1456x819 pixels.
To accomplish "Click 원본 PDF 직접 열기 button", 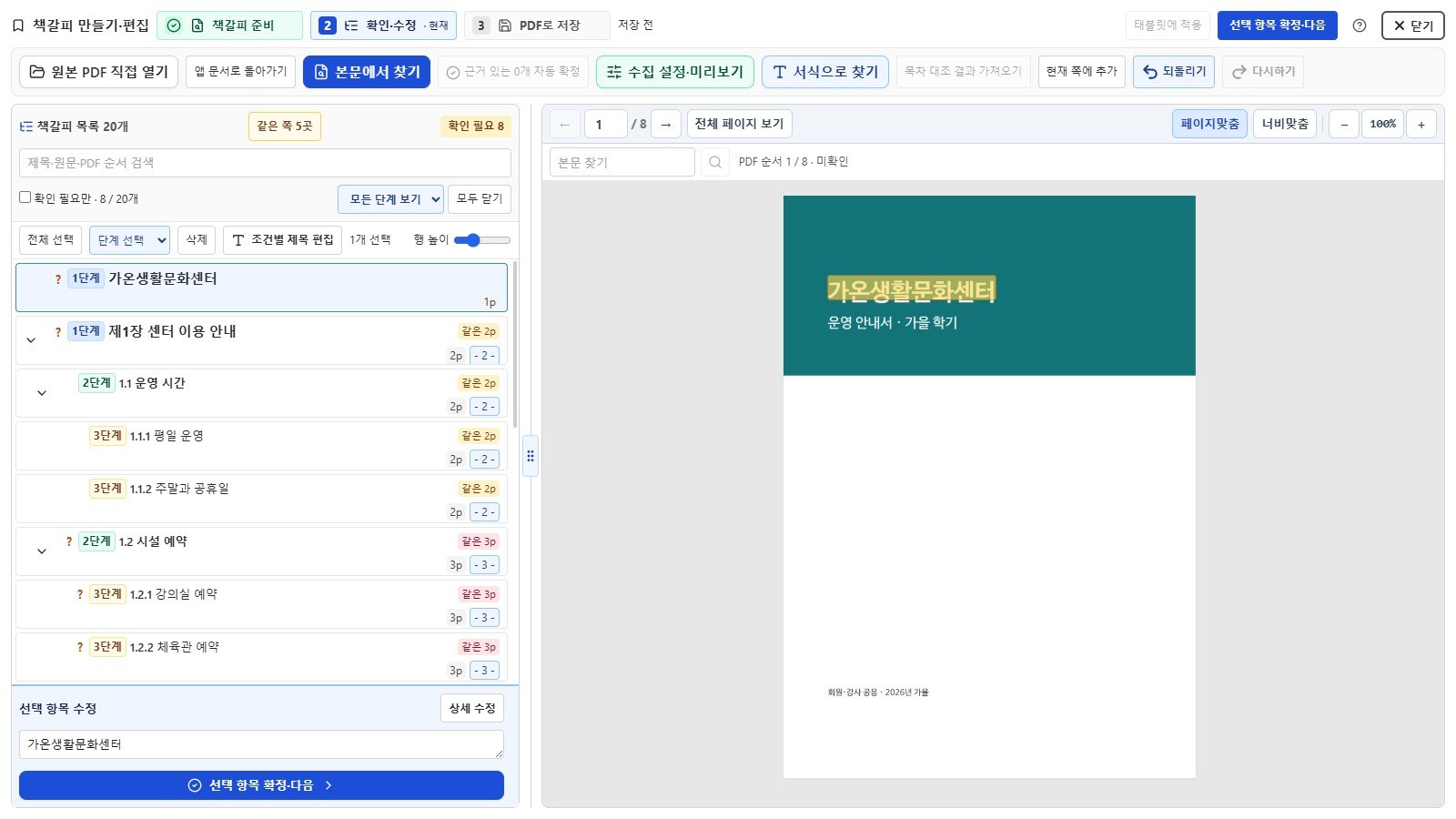I will tap(99, 72).
